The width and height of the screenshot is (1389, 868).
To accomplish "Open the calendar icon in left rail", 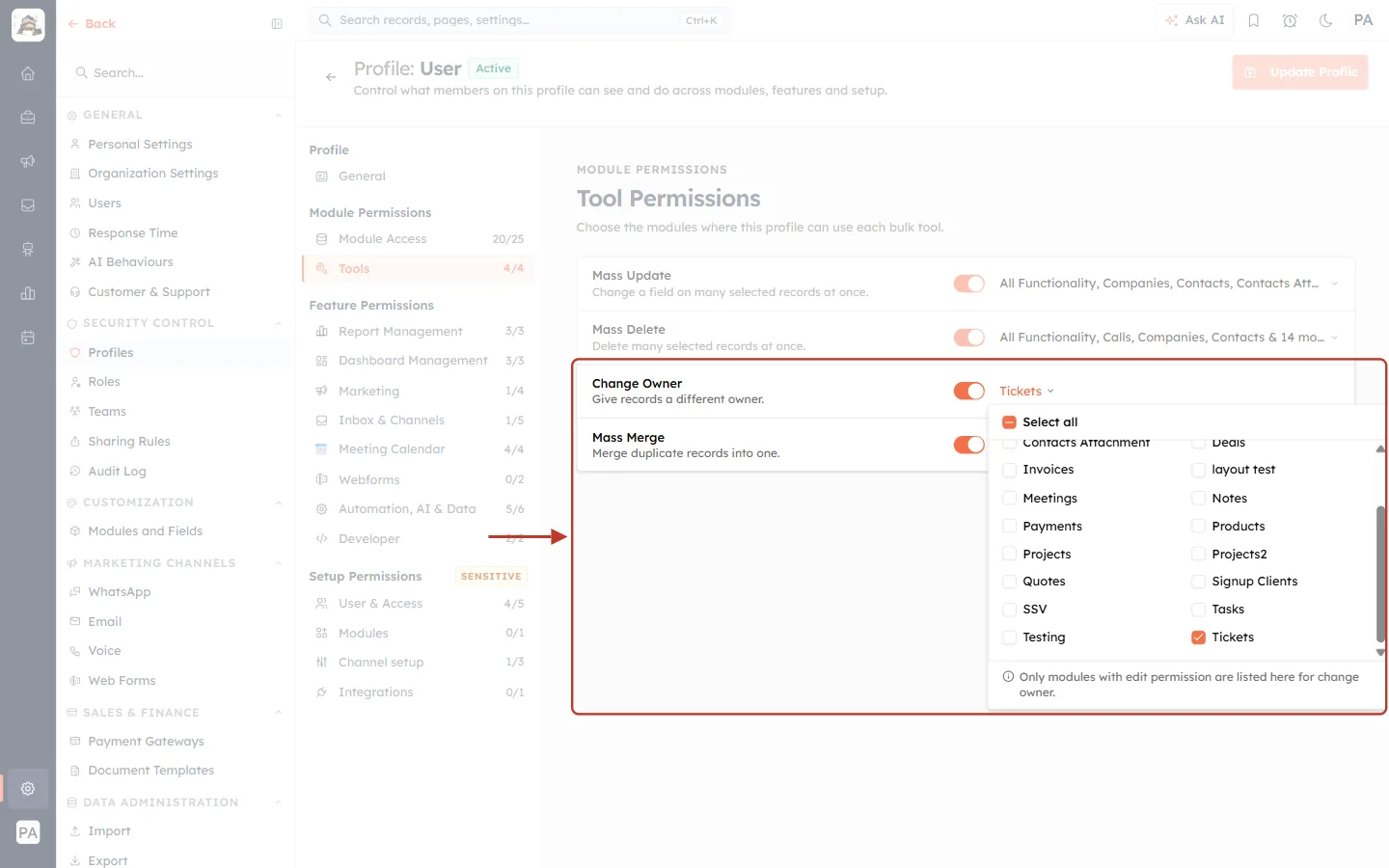I will tap(28, 338).
